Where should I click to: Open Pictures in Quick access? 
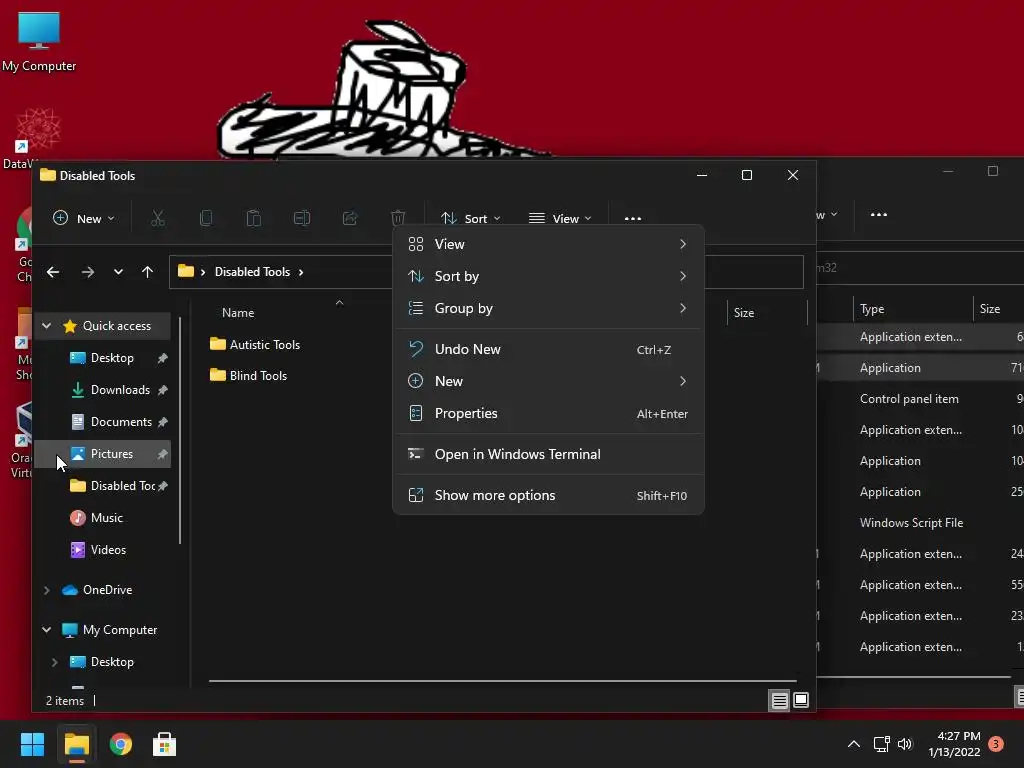(103, 454)
